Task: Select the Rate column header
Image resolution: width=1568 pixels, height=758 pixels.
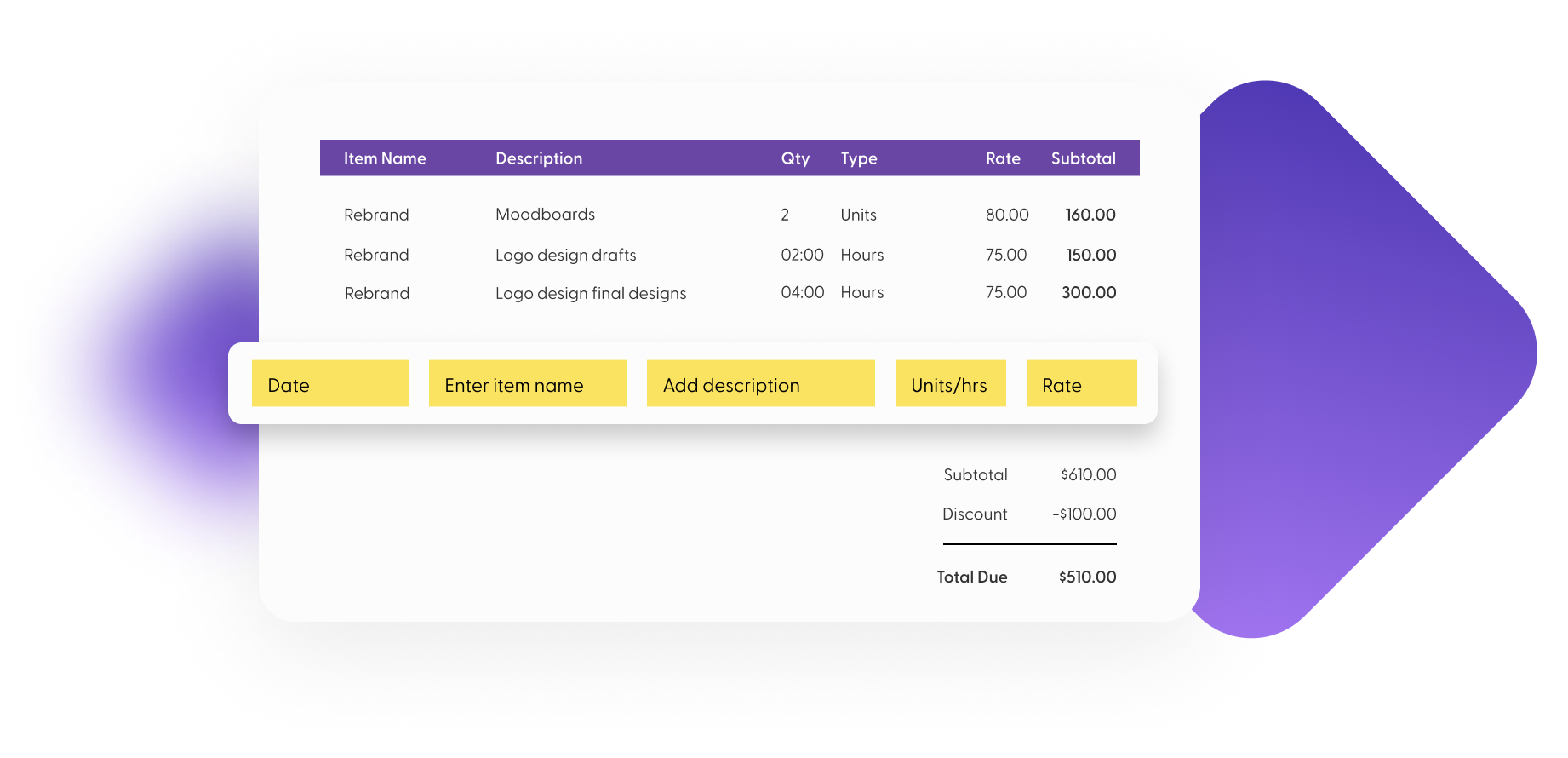Action: [1003, 158]
